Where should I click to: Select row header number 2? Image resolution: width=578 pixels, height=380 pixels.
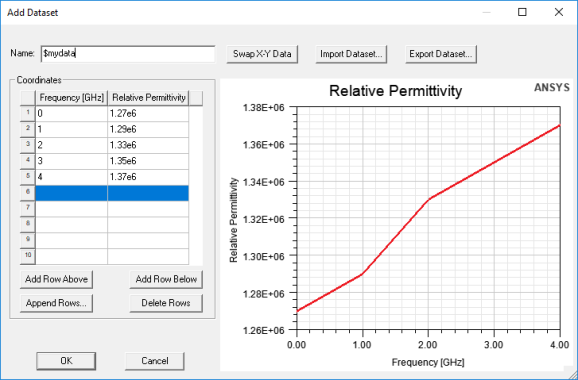coord(28,129)
